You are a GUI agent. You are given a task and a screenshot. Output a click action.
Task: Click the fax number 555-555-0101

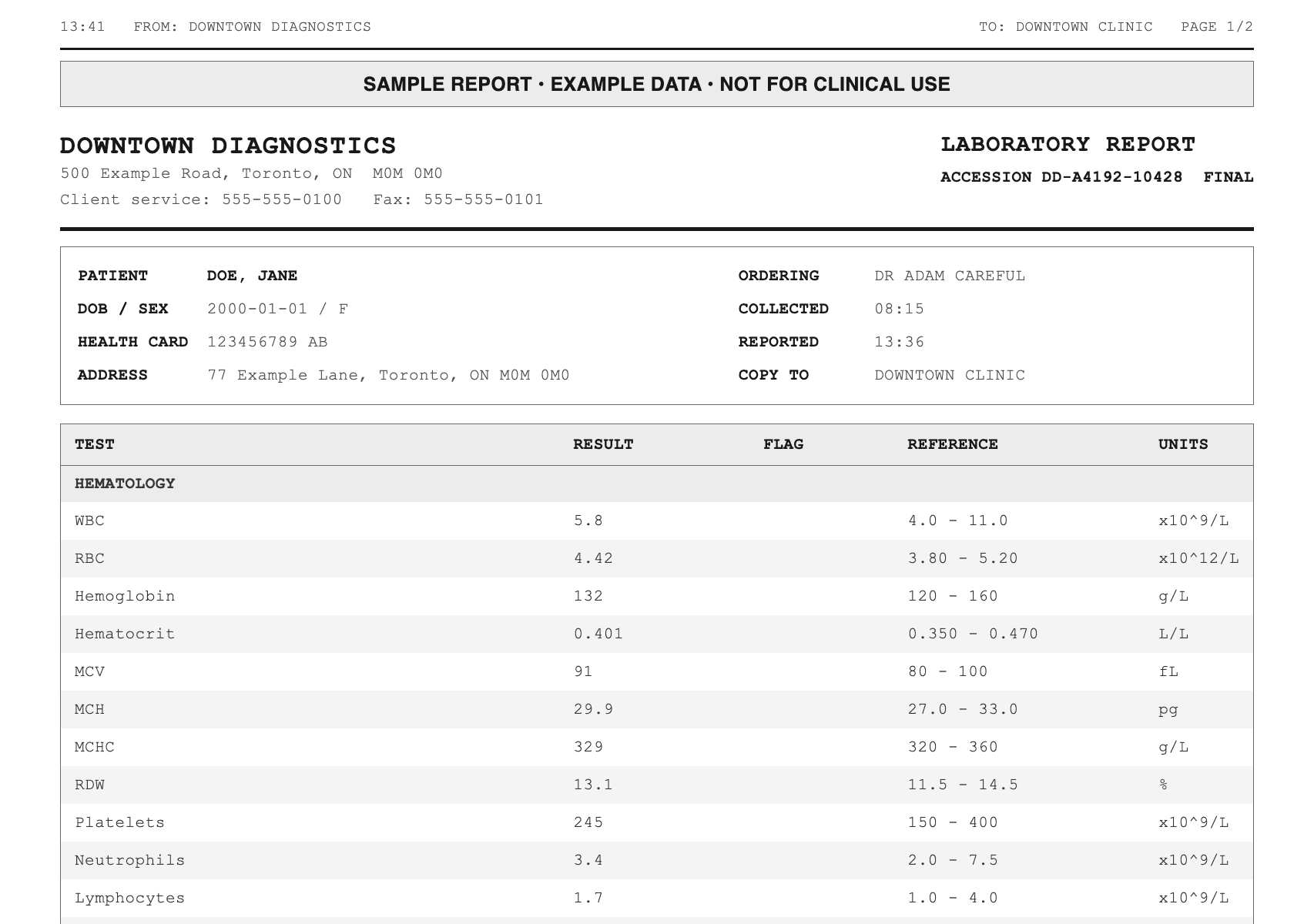click(x=484, y=199)
